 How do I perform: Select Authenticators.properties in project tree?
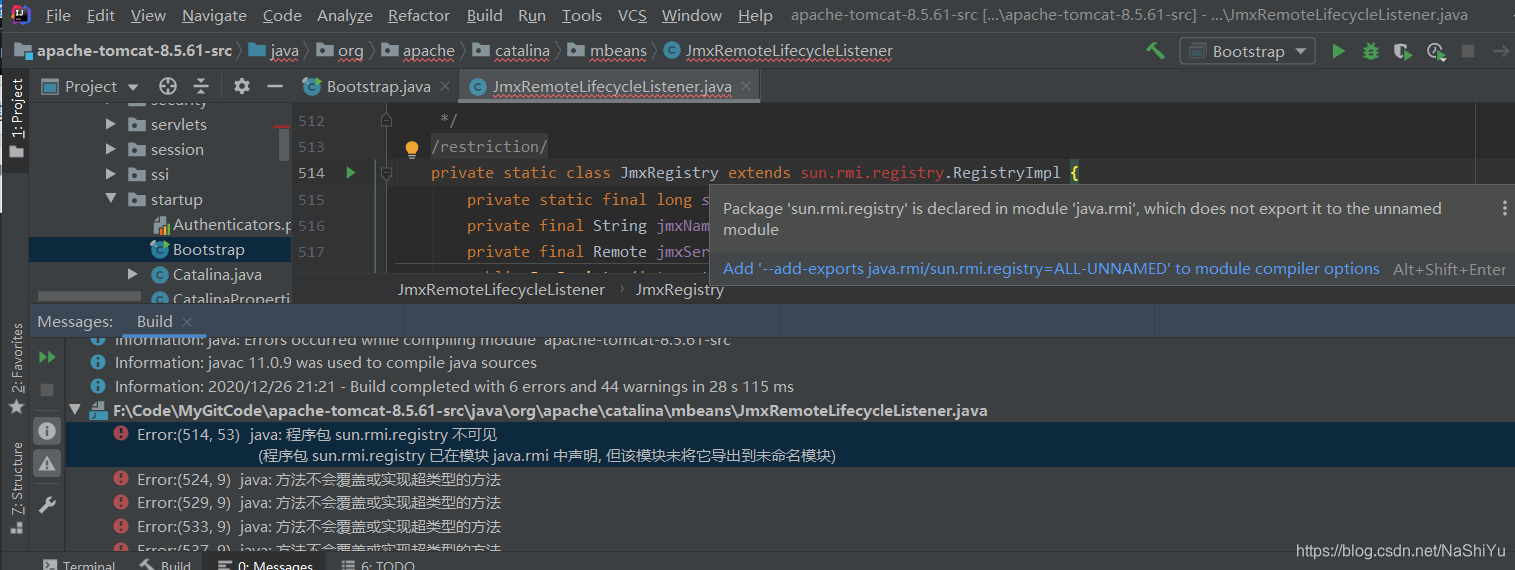(222, 225)
